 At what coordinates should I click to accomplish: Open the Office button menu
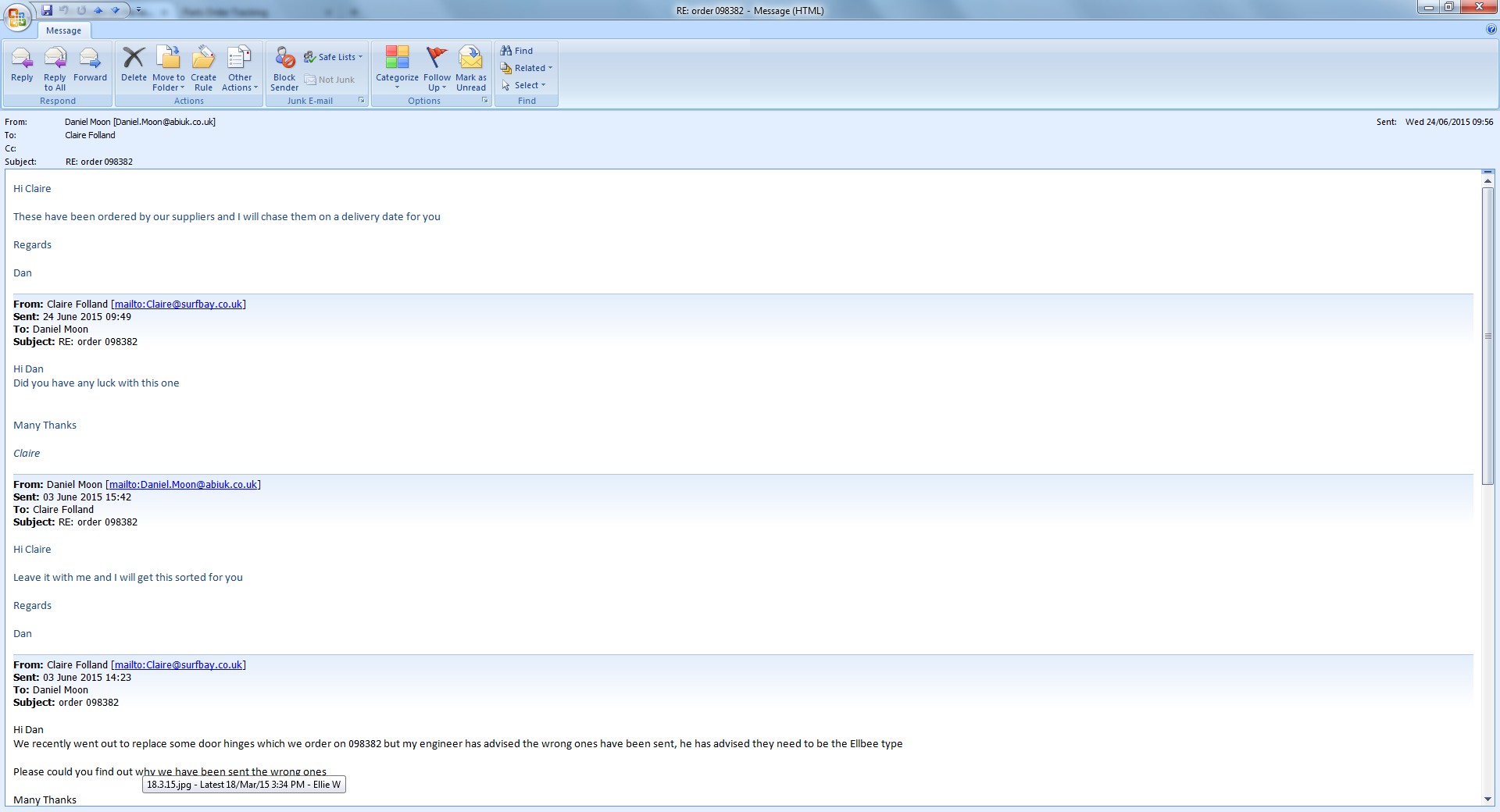coord(17,16)
